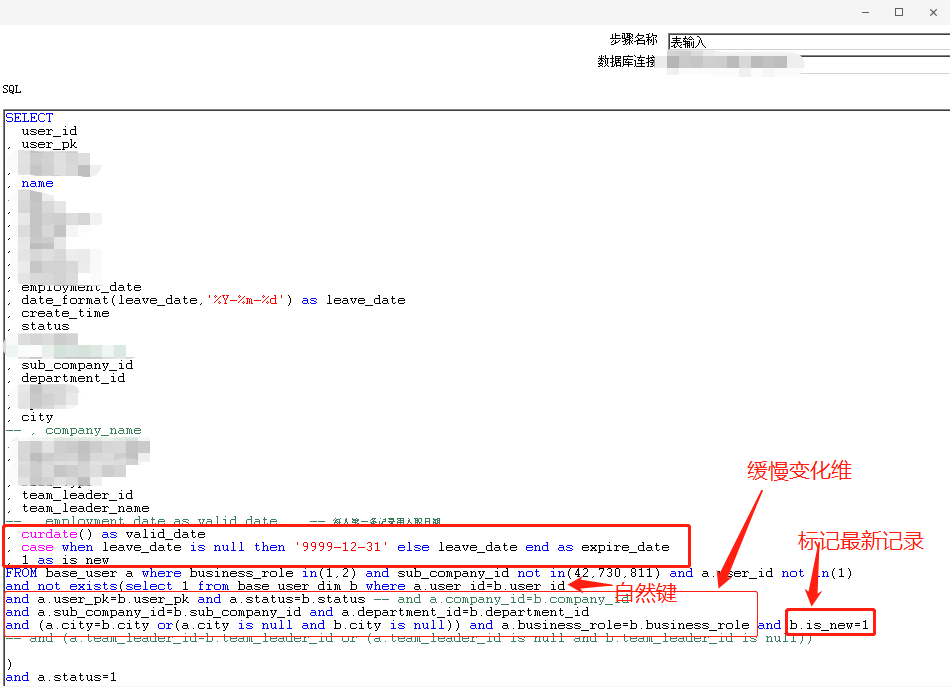
Task: Minimize the table input dialog window
Action: coord(865,12)
